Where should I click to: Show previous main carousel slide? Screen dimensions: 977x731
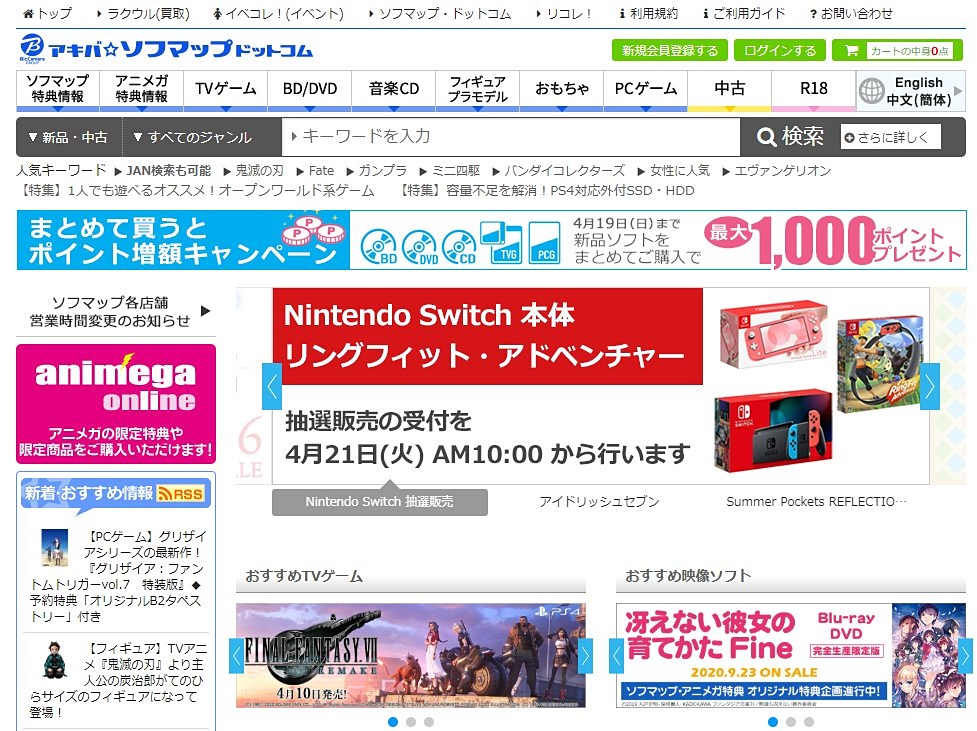[x=272, y=386]
